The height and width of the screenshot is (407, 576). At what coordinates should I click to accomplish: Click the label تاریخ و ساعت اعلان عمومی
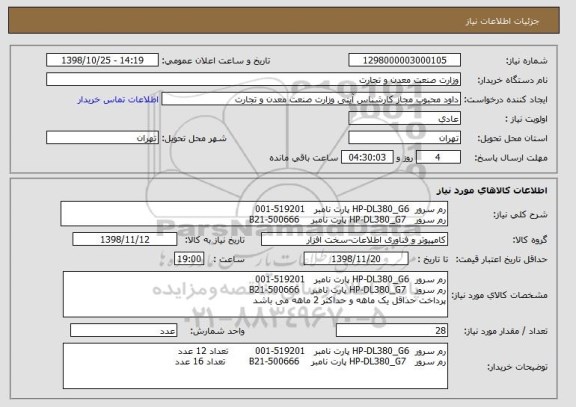coord(216,61)
